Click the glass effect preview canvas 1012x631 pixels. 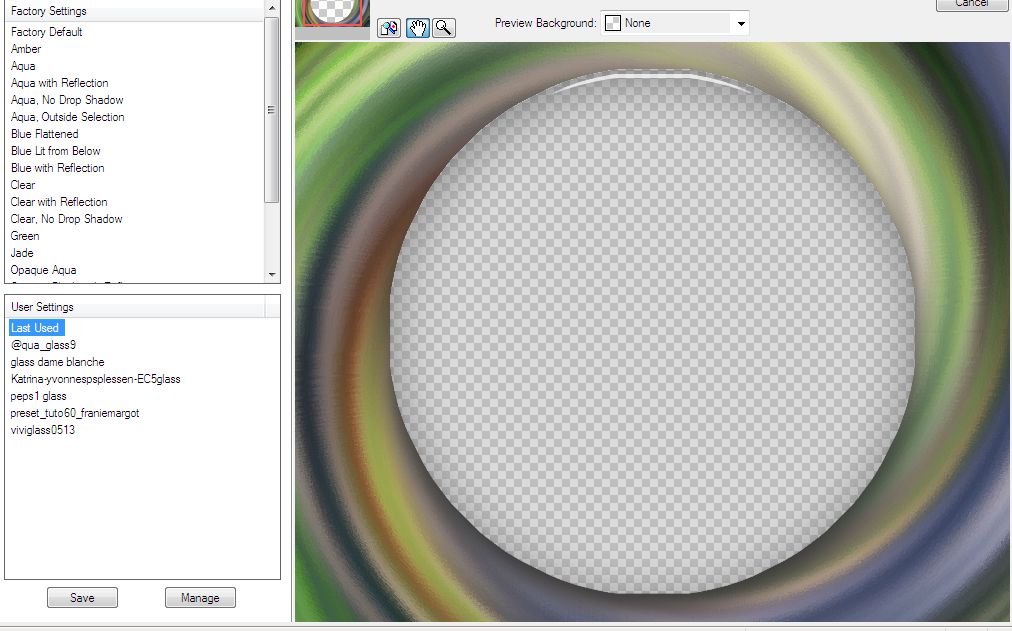coord(652,332)
